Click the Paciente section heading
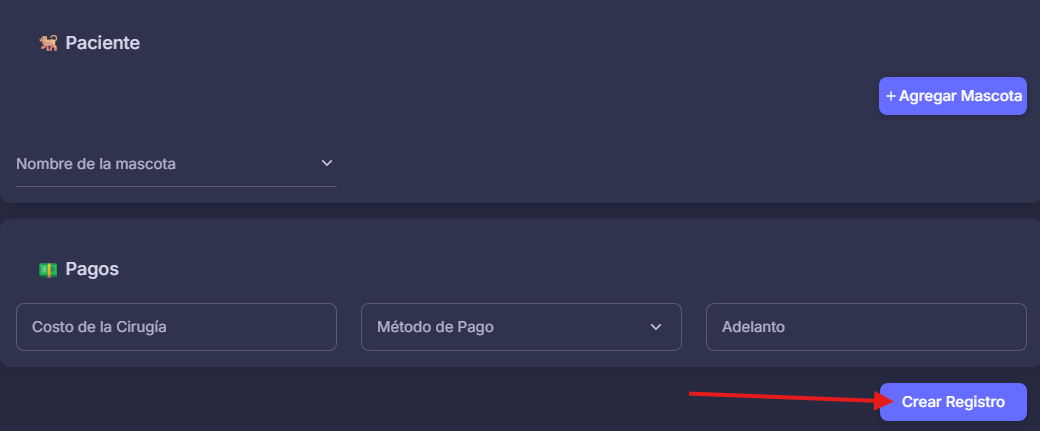This screenshot has height=431, width=1040. click(103, 43)
